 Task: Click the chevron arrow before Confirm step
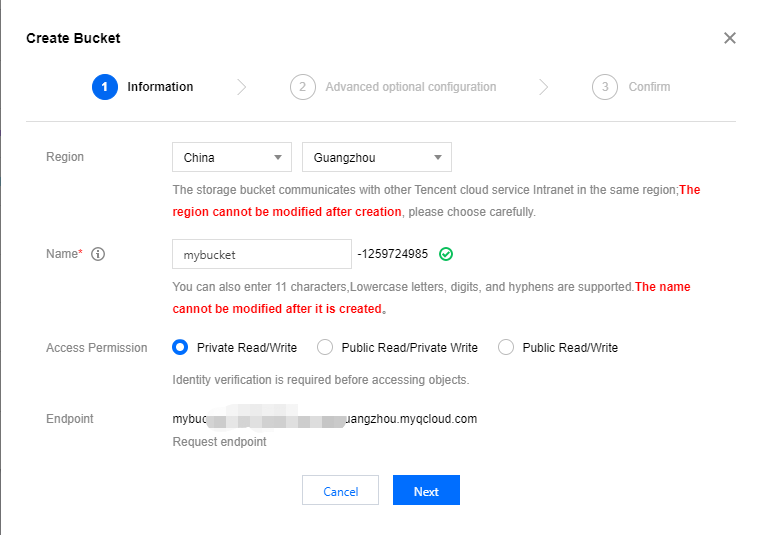tap(543, 87)
